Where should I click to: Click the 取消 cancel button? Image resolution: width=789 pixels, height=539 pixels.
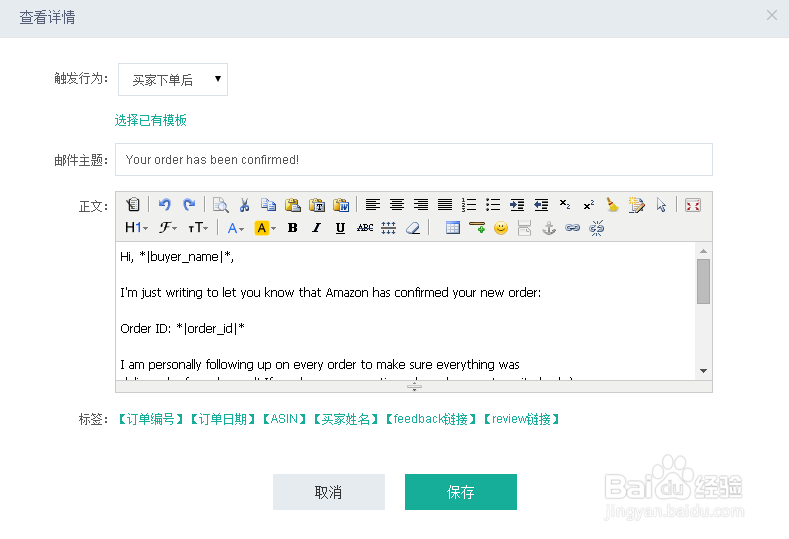(x=329, y=492)
